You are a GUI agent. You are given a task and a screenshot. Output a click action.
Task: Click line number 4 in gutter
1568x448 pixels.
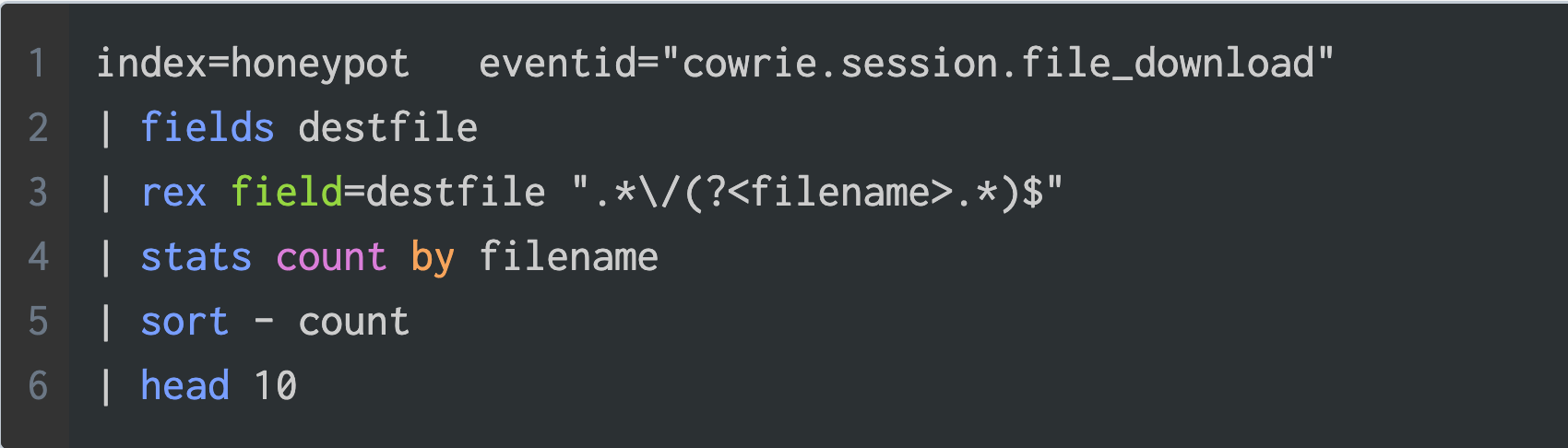click(37, 257)
